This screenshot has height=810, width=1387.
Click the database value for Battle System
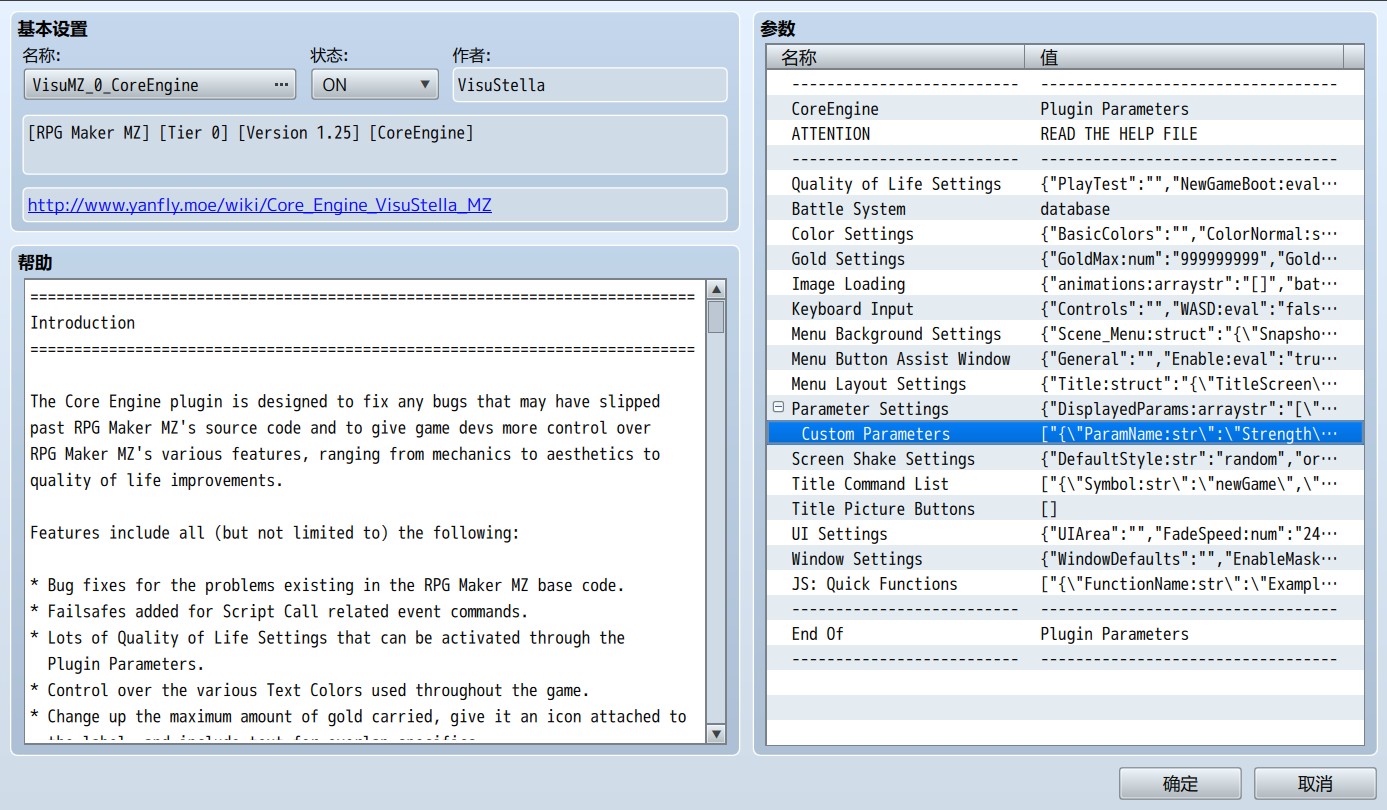1075,209
